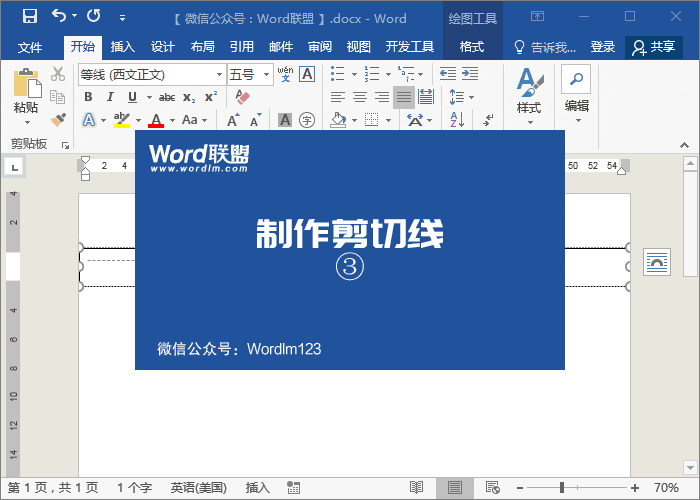This screenshot has height=500, width=700.
Task: Open the 文件 (File) menu
Action: coord(30,47)
